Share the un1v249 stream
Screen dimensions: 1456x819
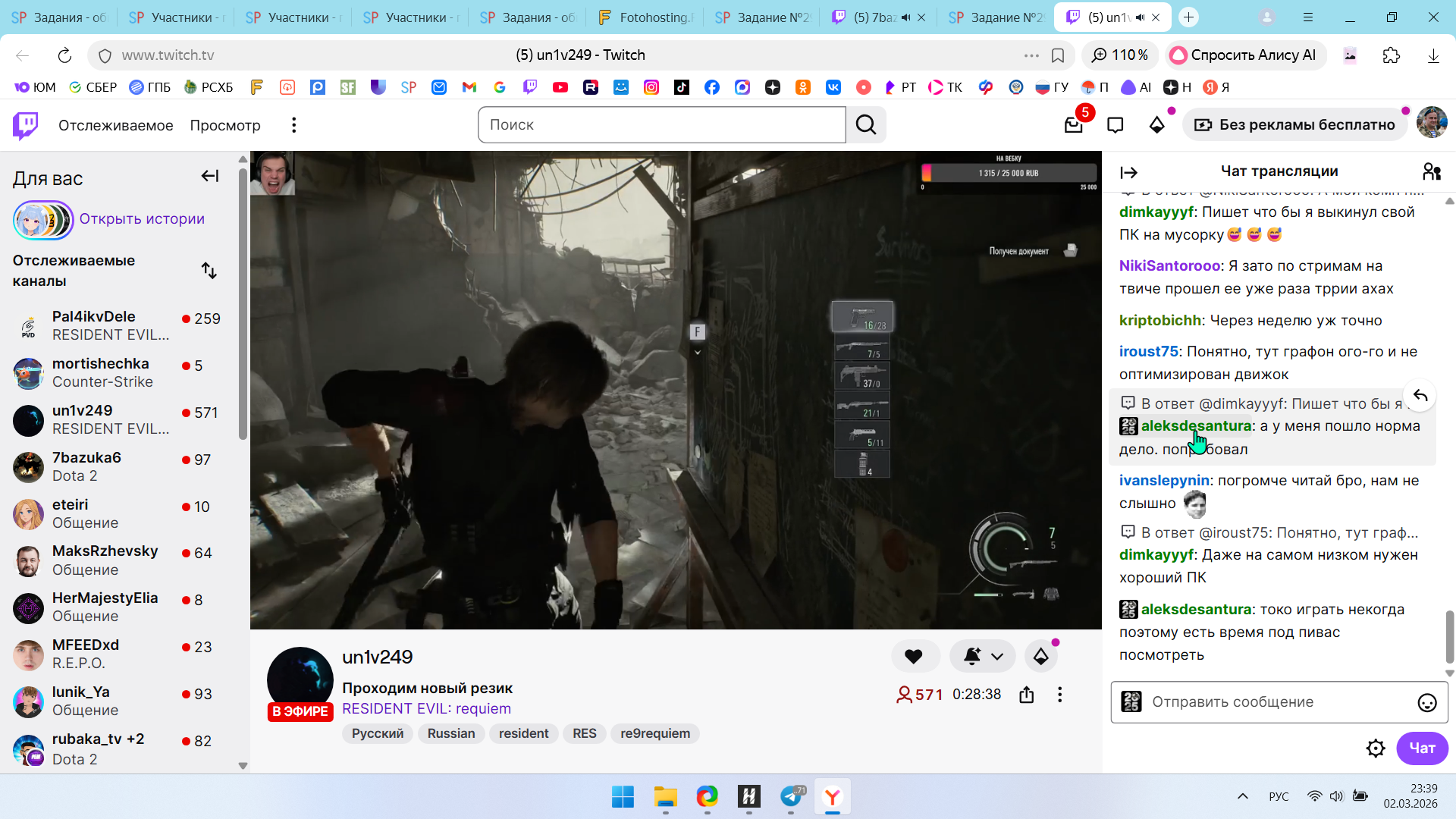tap(1026, 695)
